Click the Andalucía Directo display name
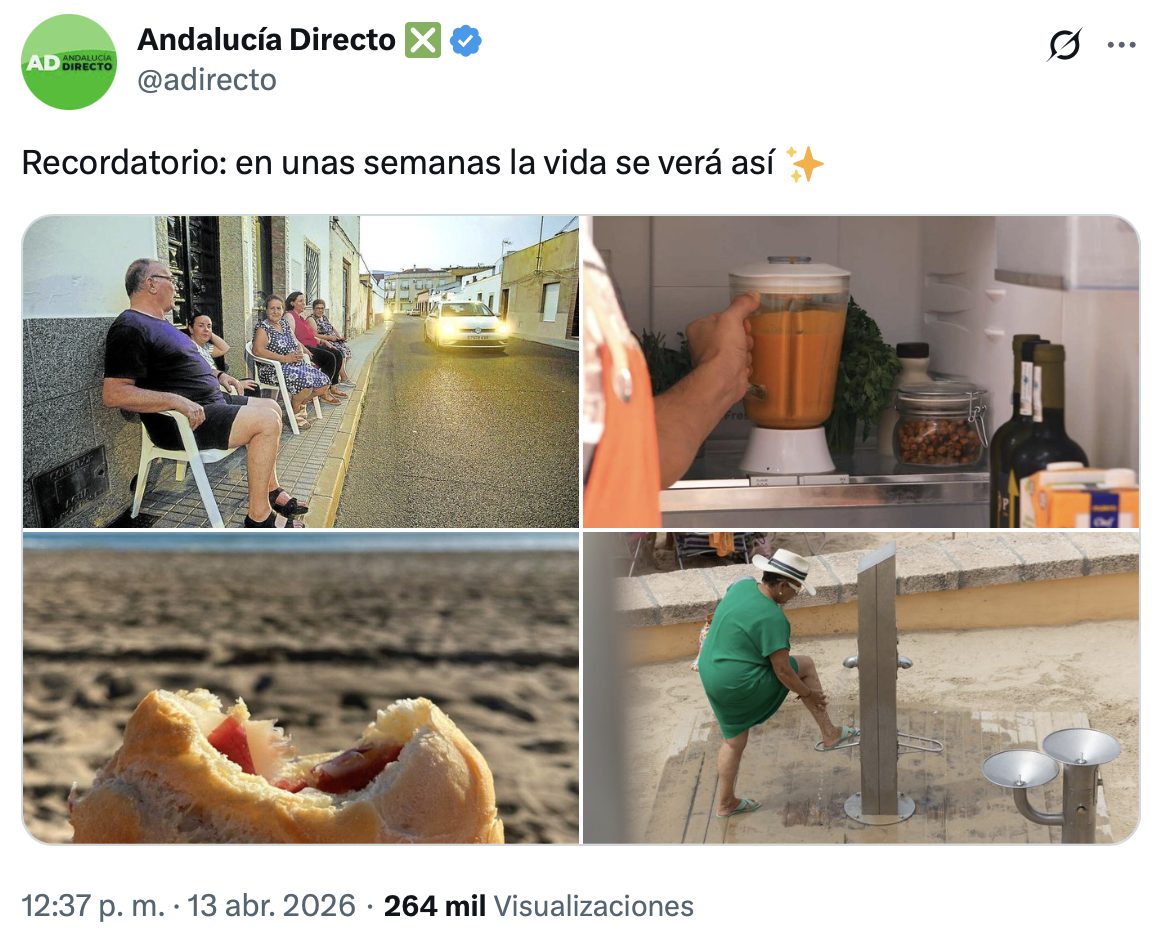The height and width of the screenshot is (934, 1158). click(267, 40)
